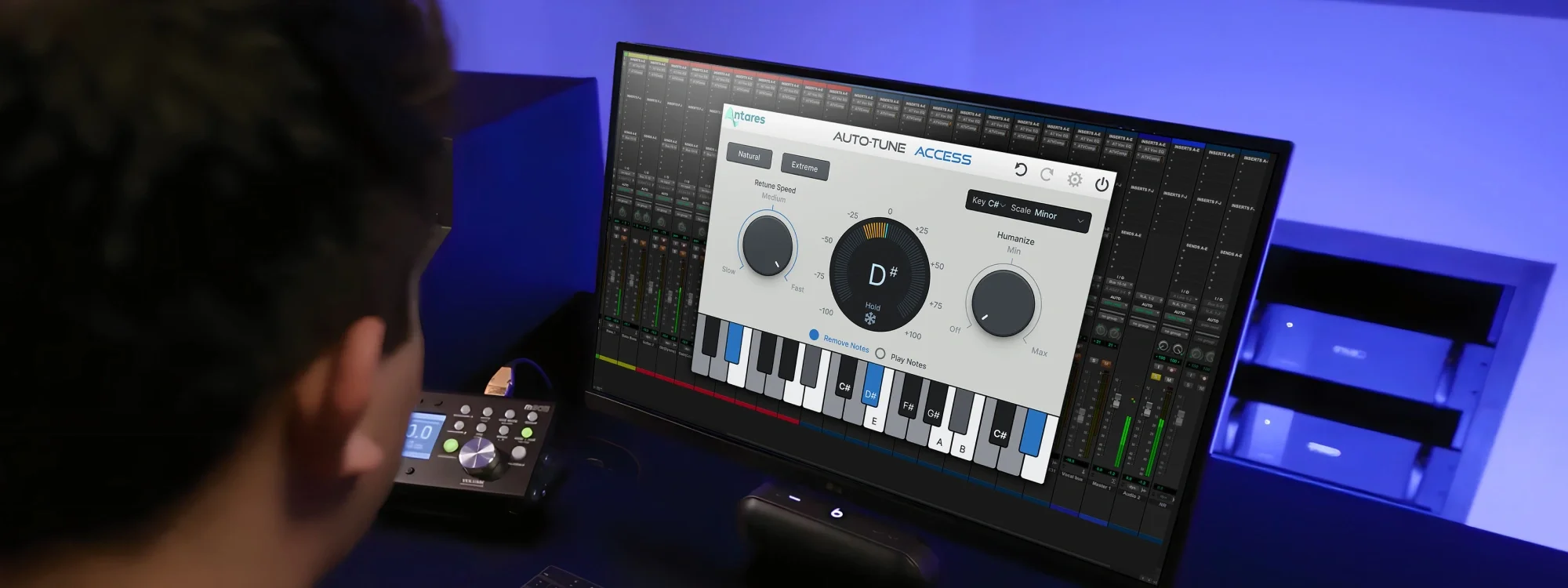
Task: Click the undo arrow in Auto-Tune Access
Action: tap(1020, 169)
